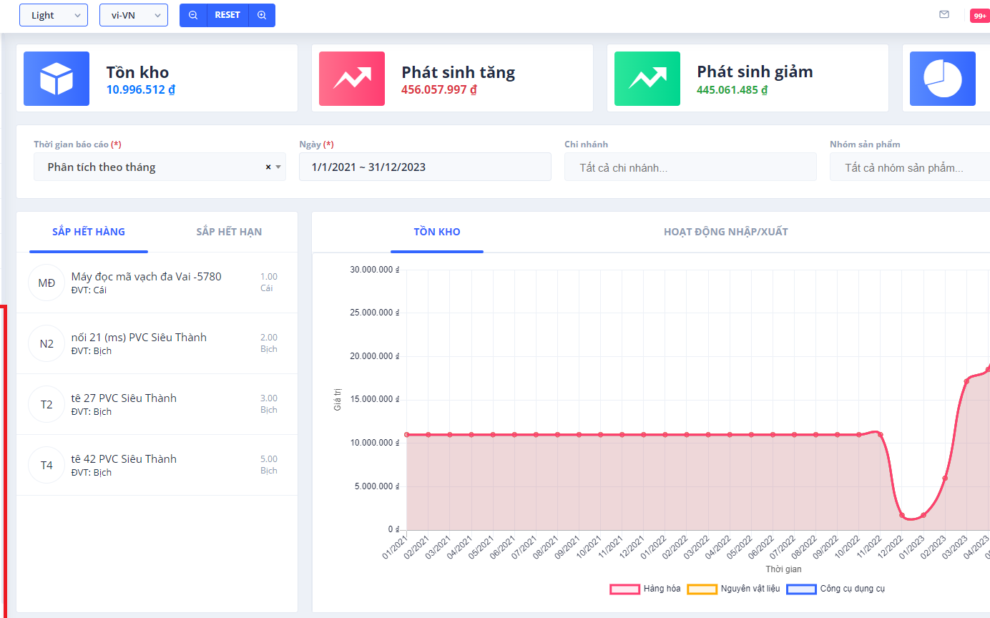Click the Tồn kho box icon
The image size is (990, 618).
click(56, 79)
